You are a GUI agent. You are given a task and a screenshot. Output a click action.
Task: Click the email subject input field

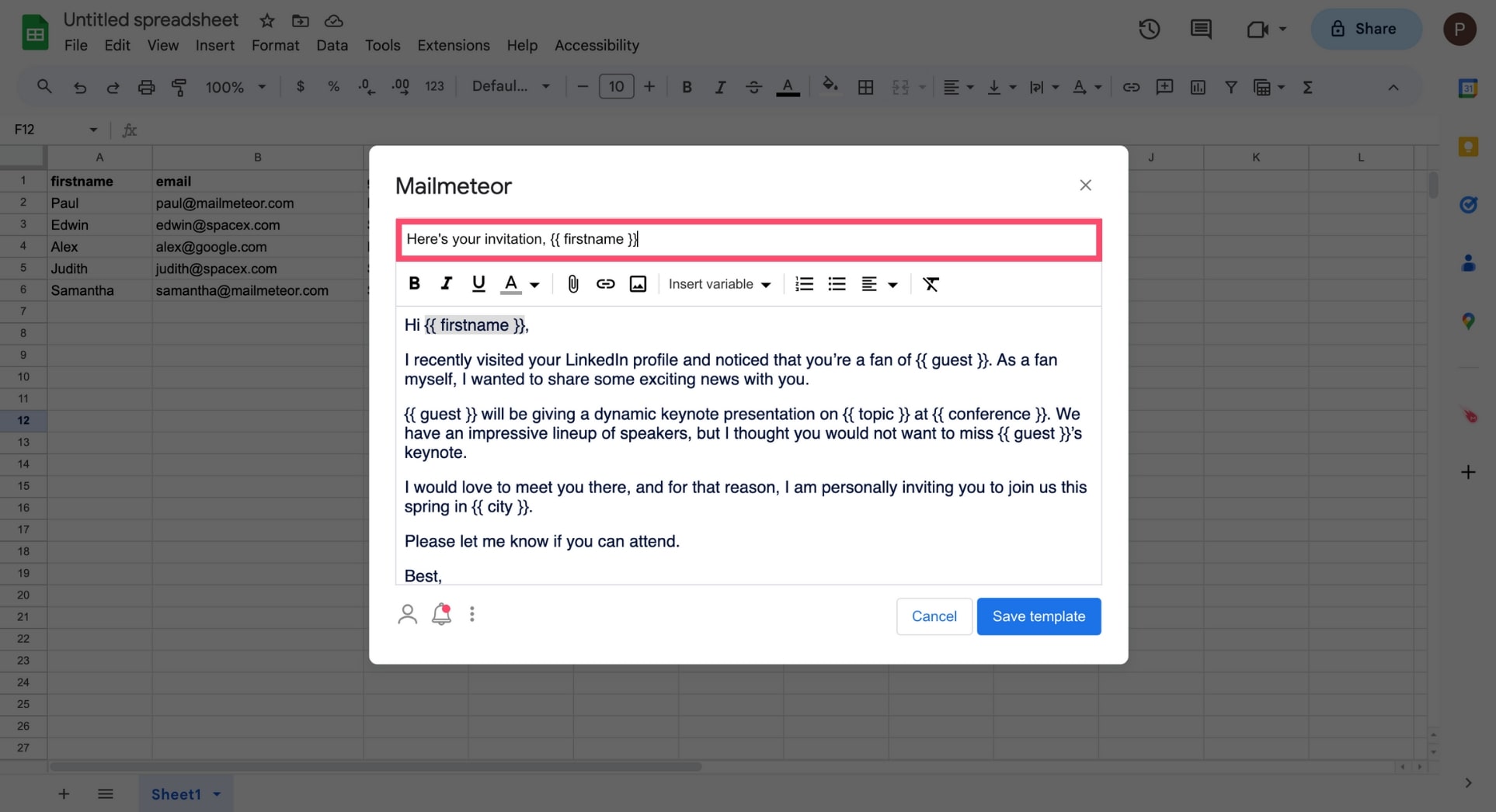(748, 239)
